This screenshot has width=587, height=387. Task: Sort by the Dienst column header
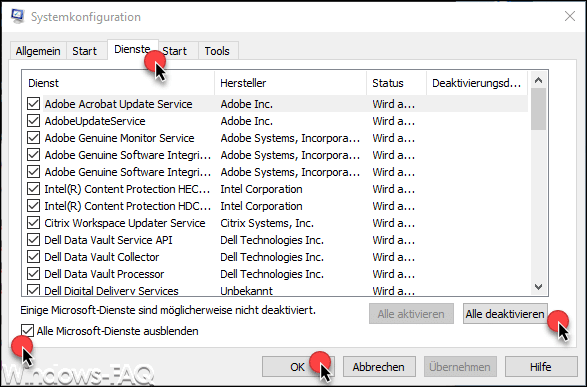pyautogui.click(x=118, y=83)
